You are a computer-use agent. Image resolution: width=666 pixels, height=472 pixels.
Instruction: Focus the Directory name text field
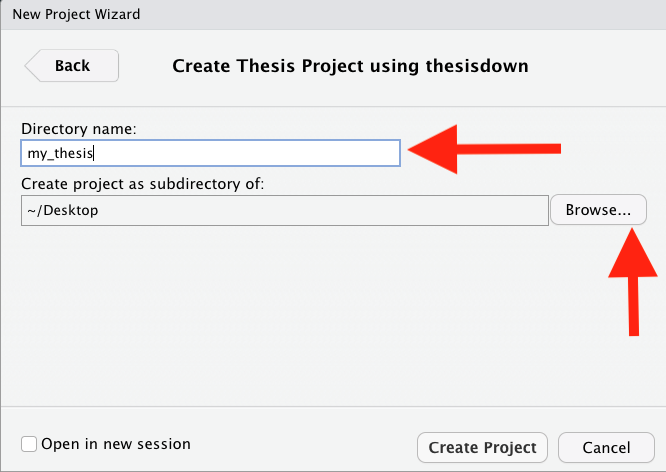tap(211, 153)
